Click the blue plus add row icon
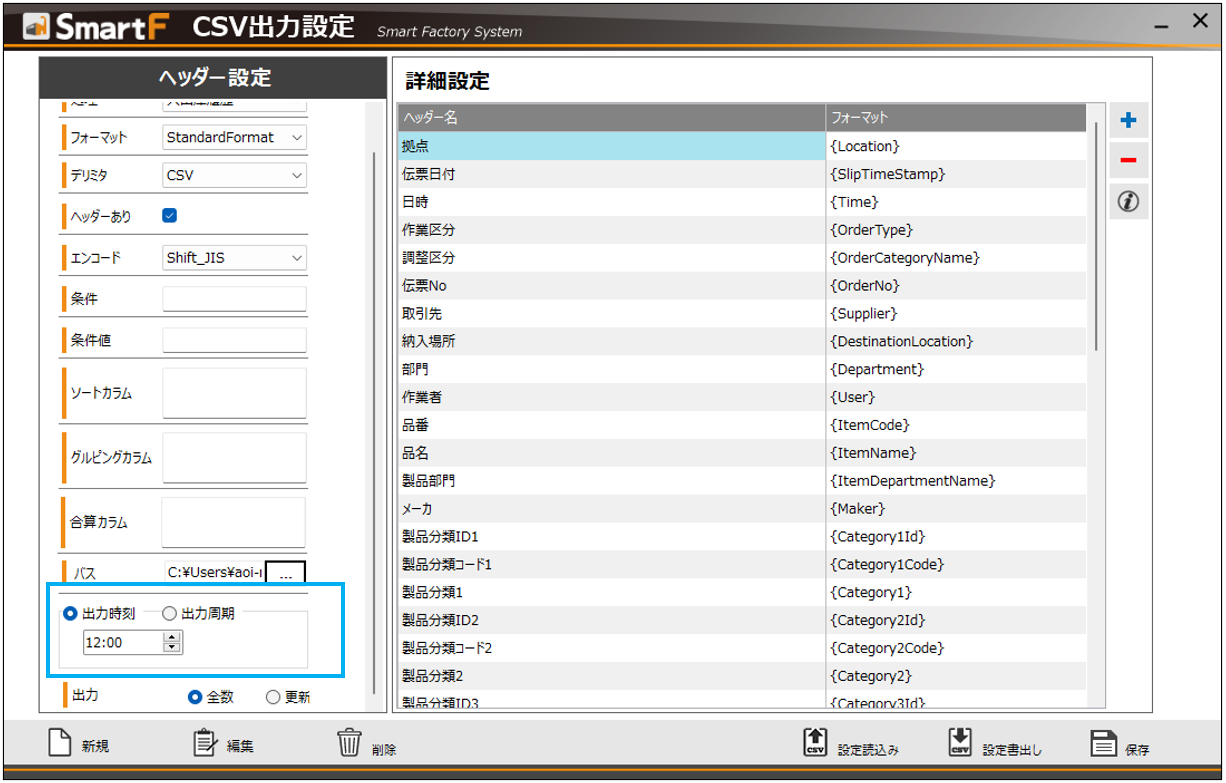 (1128, 121)
